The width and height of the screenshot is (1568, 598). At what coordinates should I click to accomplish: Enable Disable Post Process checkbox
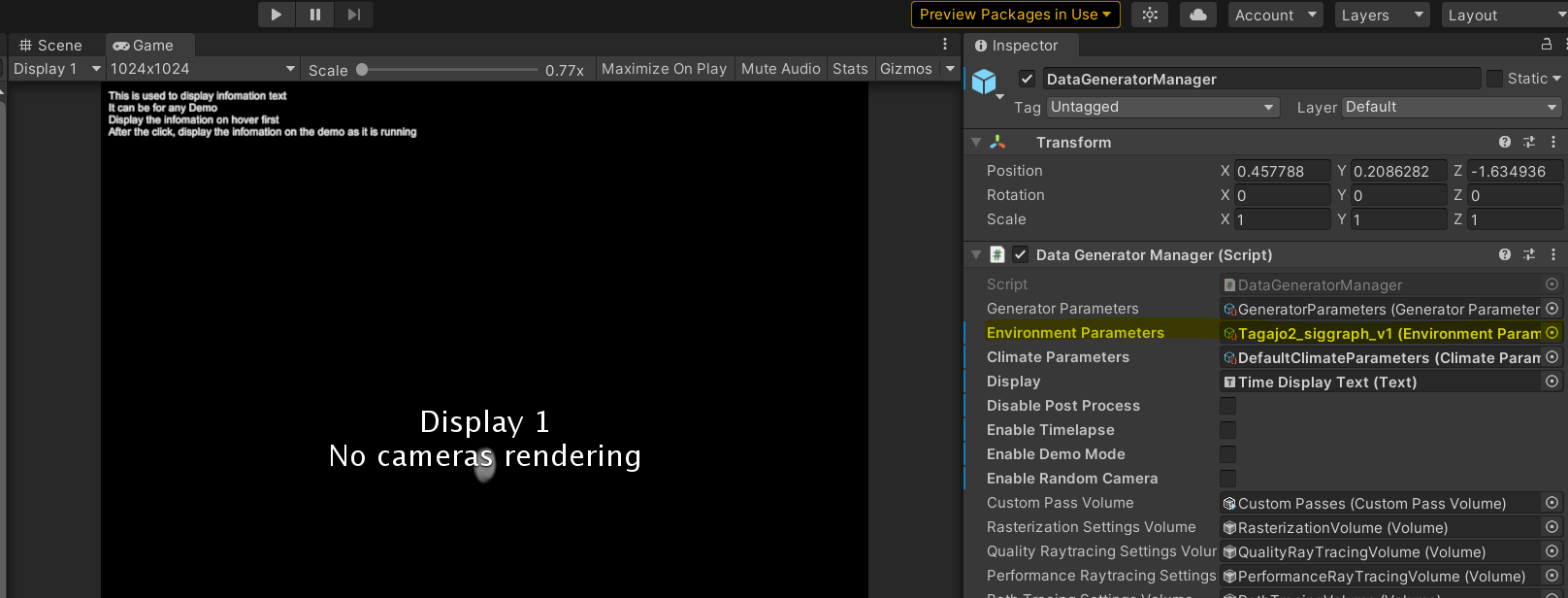coord(1227,406)
